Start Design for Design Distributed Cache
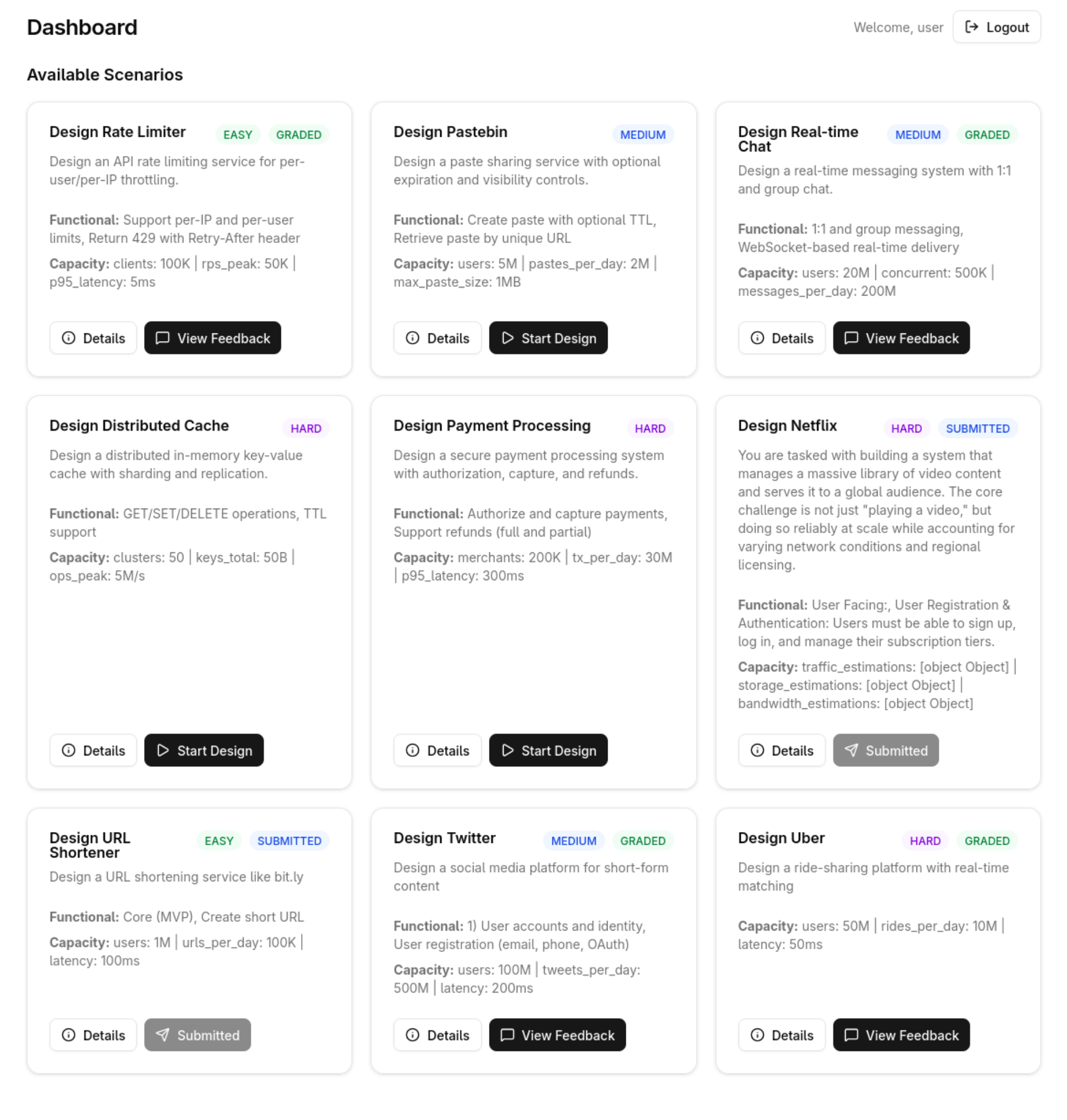 (x=204, y=750)
